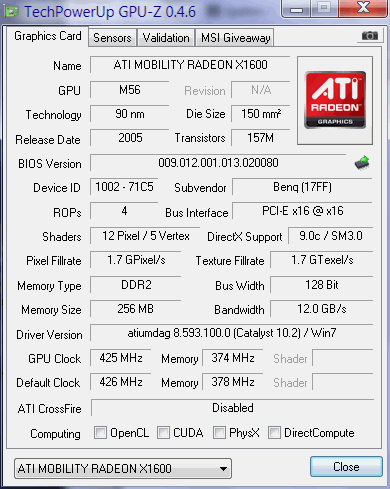Click the Memory Size value 256 MB

pos(136,309)
